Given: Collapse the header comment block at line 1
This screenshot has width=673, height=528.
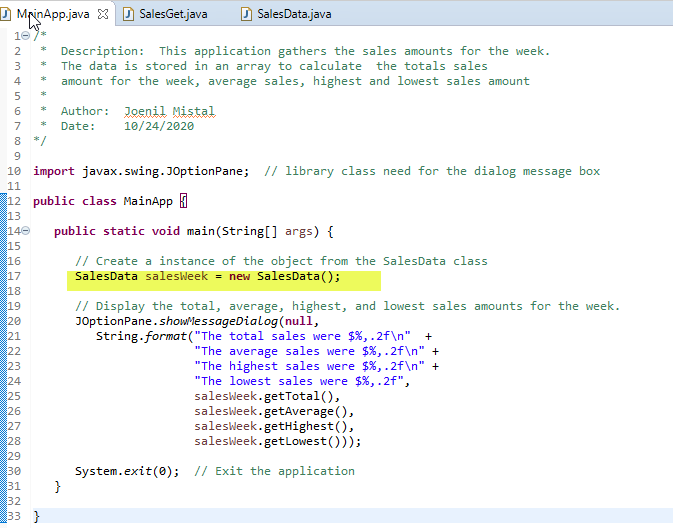Looking at the screenshot, I should (26, 36).
